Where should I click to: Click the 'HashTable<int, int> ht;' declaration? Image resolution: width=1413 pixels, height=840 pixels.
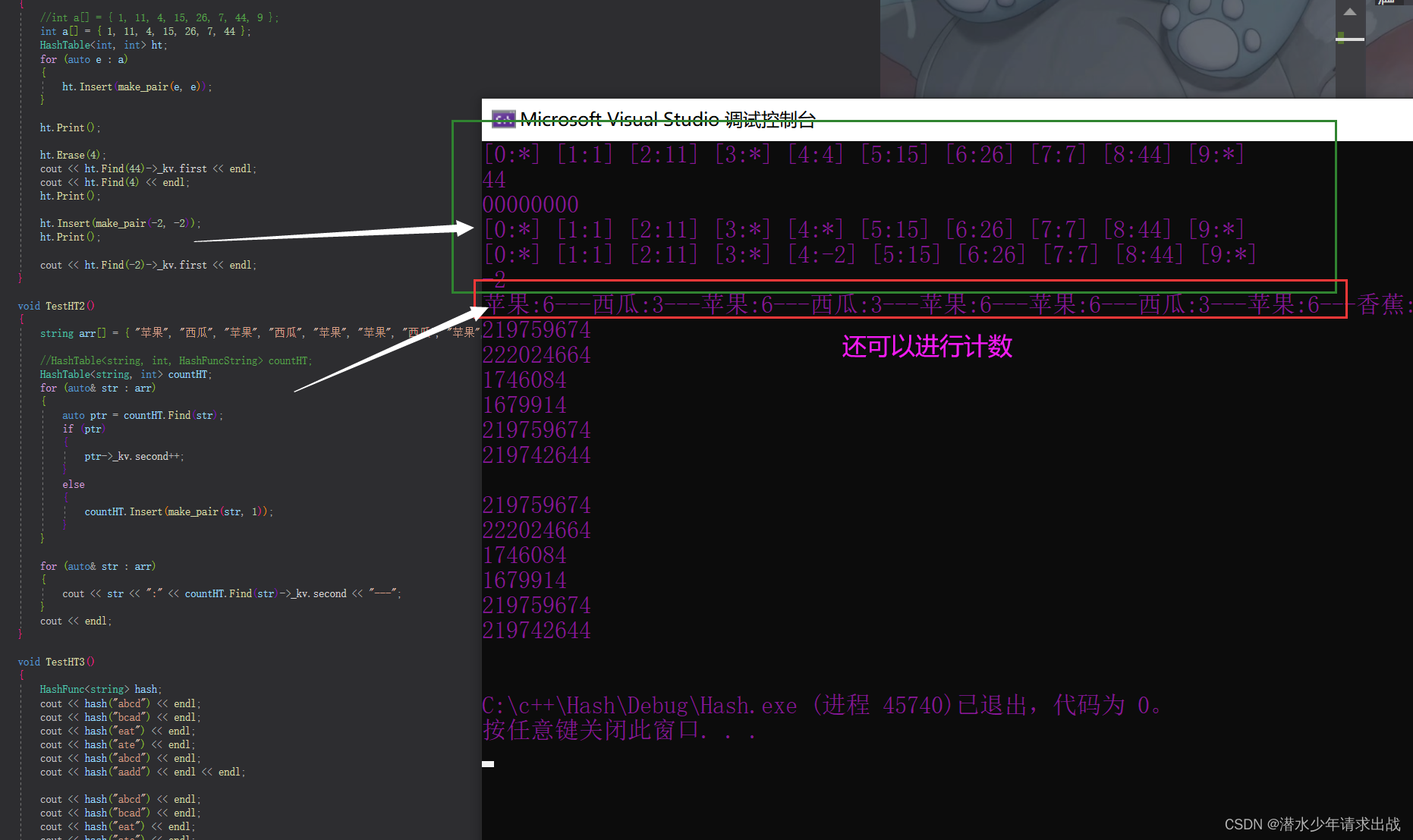pos(104,46)
